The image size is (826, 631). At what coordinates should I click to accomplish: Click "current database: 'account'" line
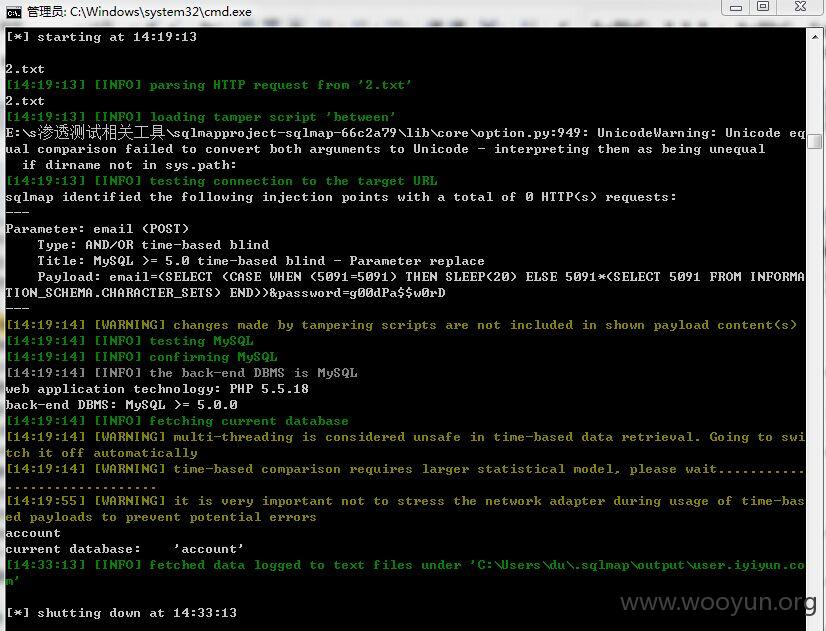click(125, 549)
